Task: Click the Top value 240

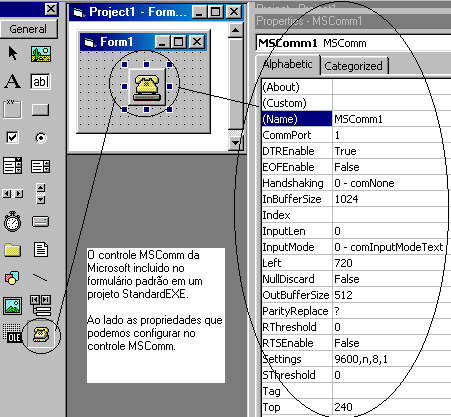Action: tap(392, 407)
